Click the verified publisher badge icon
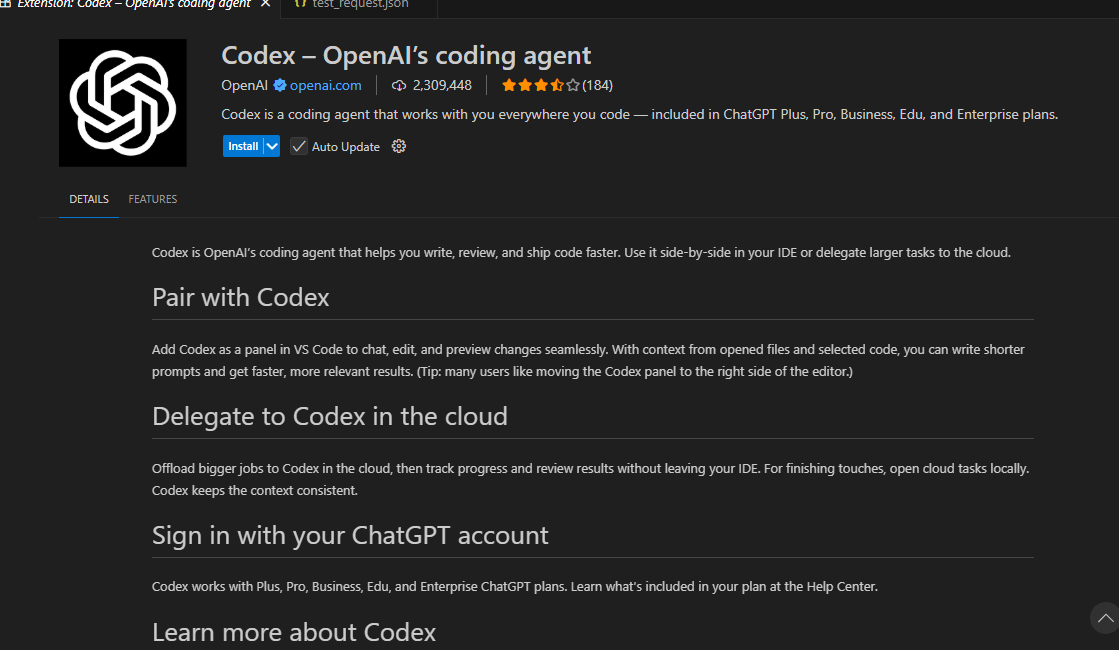The height and width of the screenshot is (650, 1119). 280,85
